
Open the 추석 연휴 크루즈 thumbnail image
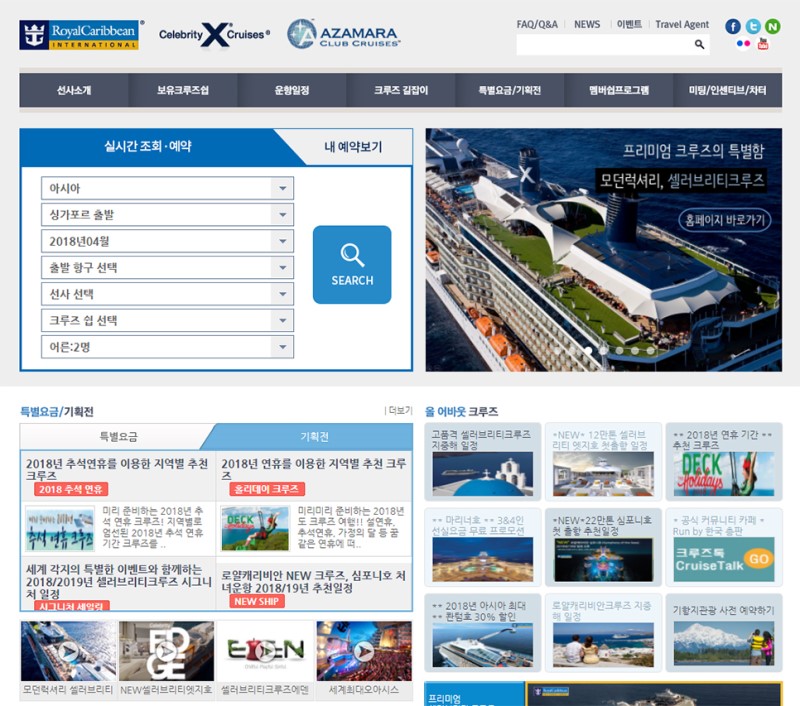(60, 528)
